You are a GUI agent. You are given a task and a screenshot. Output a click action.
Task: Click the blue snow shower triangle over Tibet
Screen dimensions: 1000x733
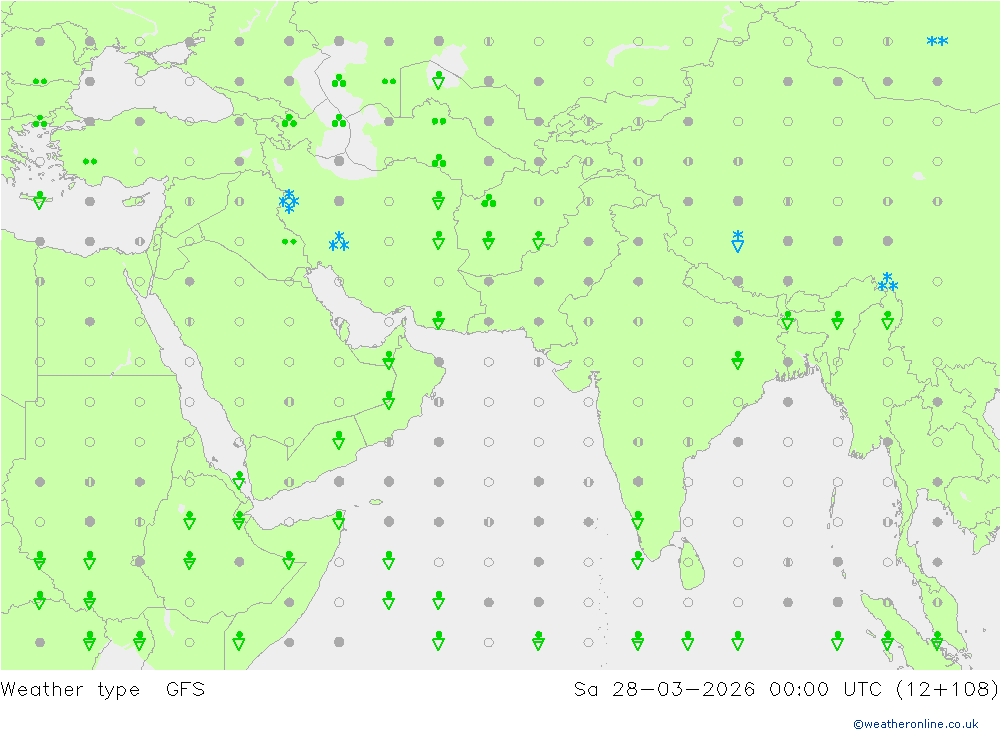tap(738, 241)
